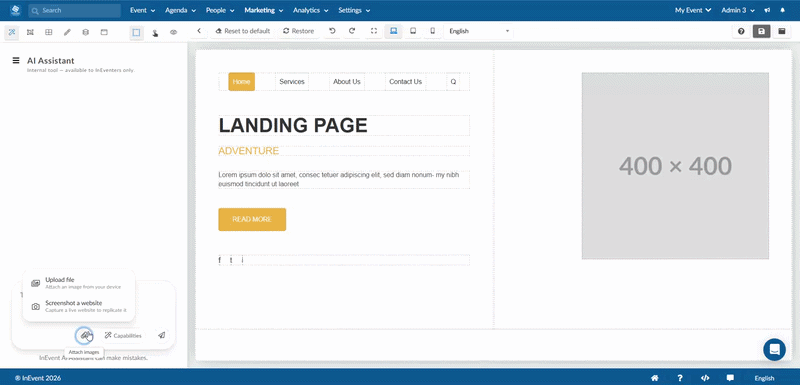Viewport: 800px width, 385px height.
Task: Click the Attach images paperclip button
Action: click(x=84, y=336)
